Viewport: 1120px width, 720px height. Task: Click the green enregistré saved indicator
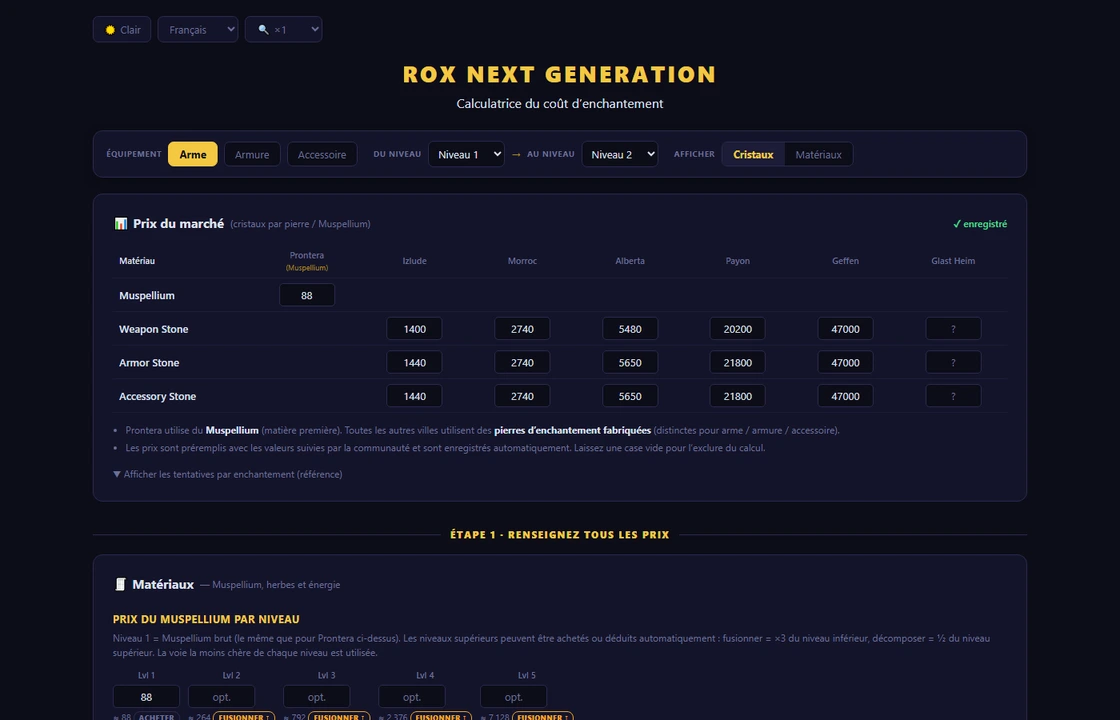[980, 224]
